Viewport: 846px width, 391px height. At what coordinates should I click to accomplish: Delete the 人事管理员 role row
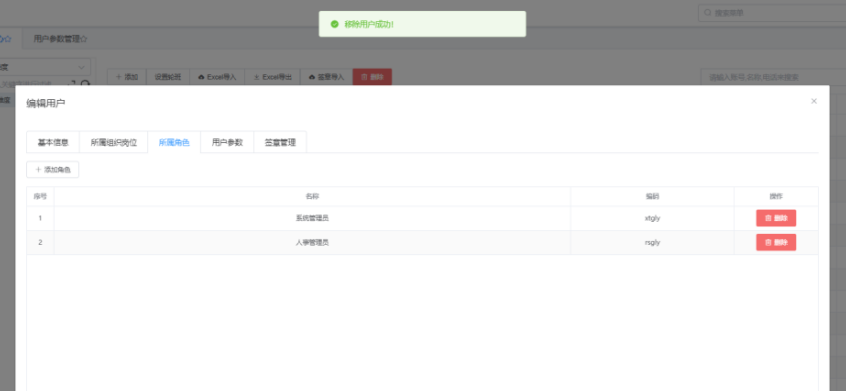point(776,243)
